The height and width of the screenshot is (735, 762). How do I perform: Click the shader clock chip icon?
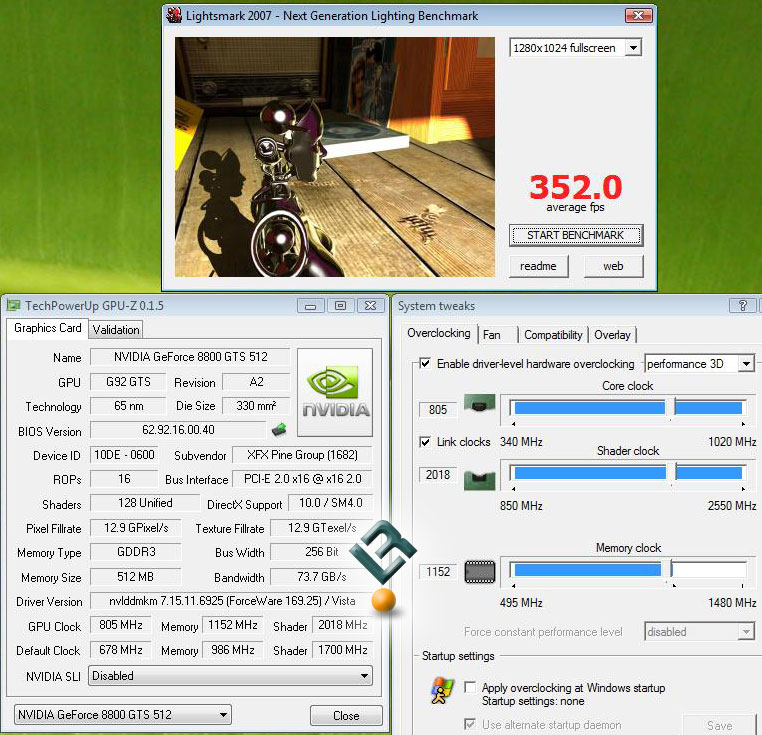[x=480, y=480]
